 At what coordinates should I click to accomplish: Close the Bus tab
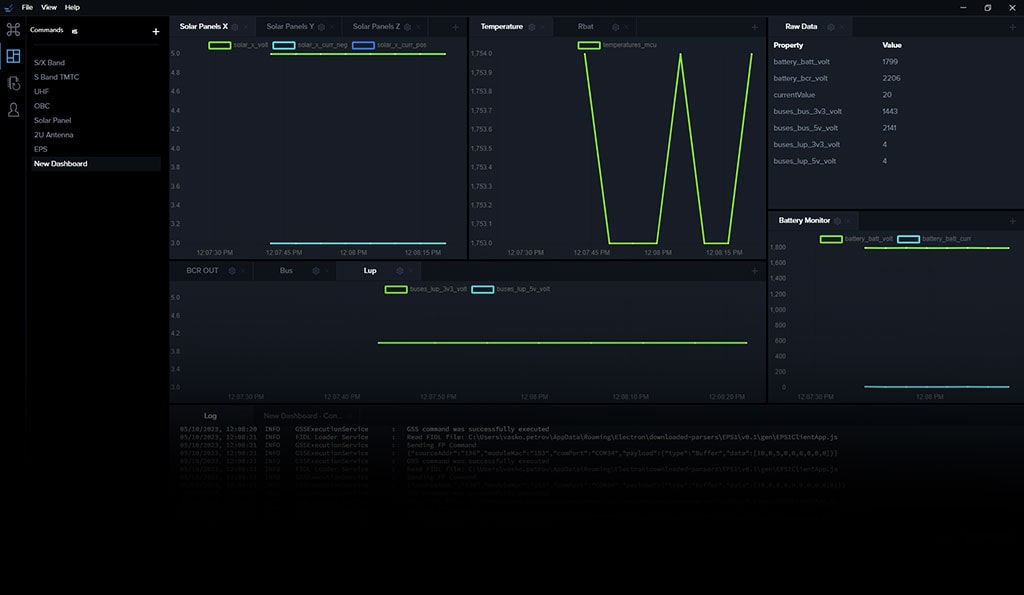click(327, 270)
